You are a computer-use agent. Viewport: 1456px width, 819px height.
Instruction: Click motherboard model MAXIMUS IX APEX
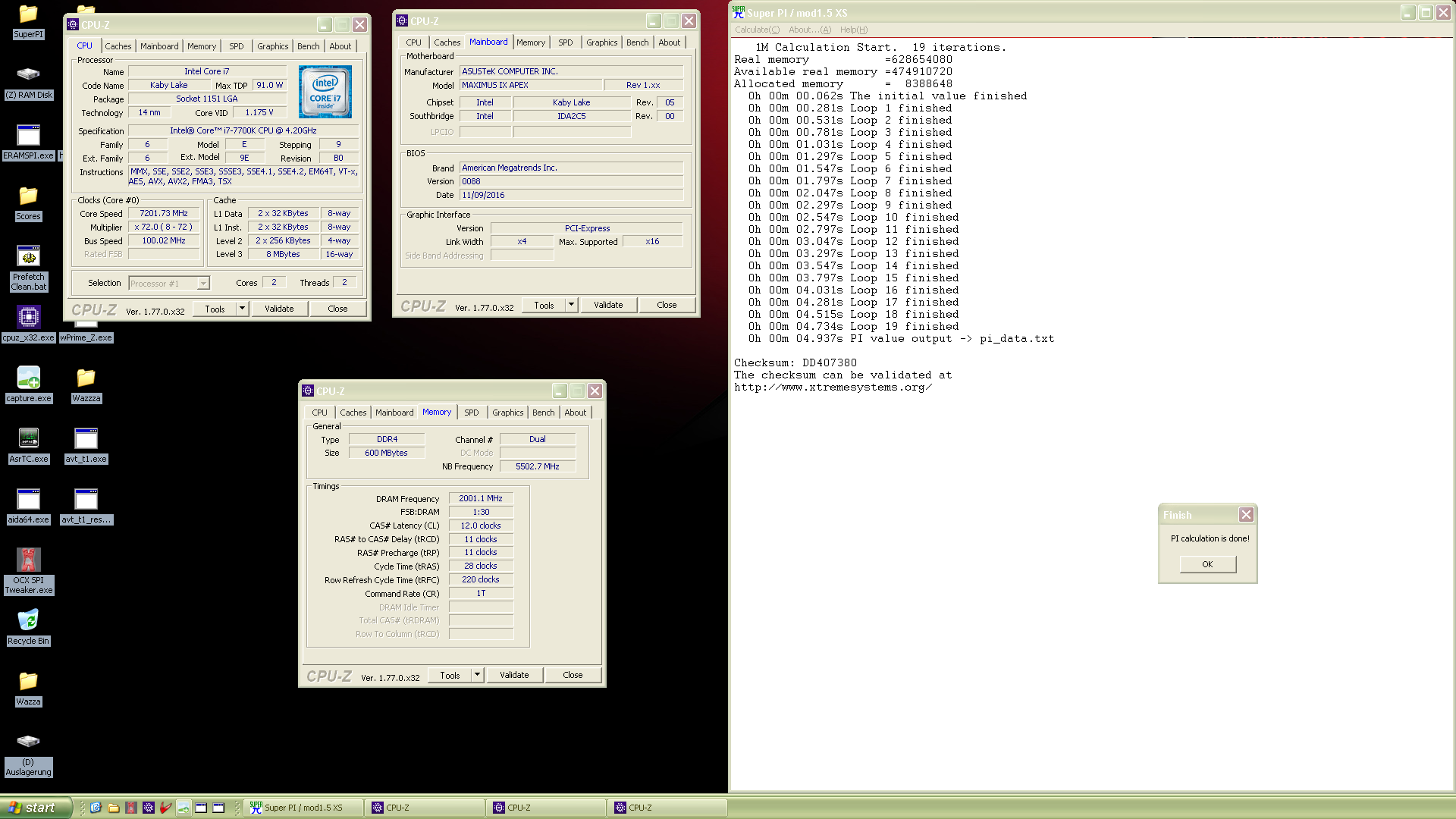click(531, 85)
